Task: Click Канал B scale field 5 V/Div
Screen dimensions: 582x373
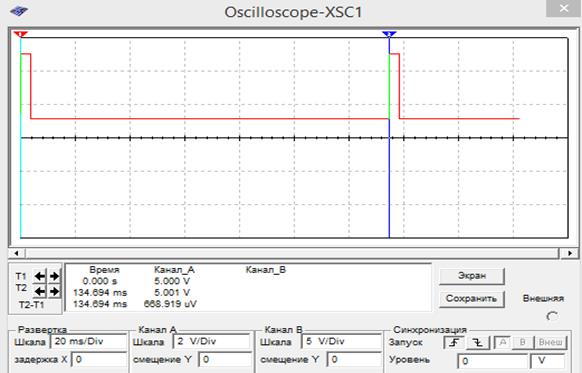Action: point(341,341)
